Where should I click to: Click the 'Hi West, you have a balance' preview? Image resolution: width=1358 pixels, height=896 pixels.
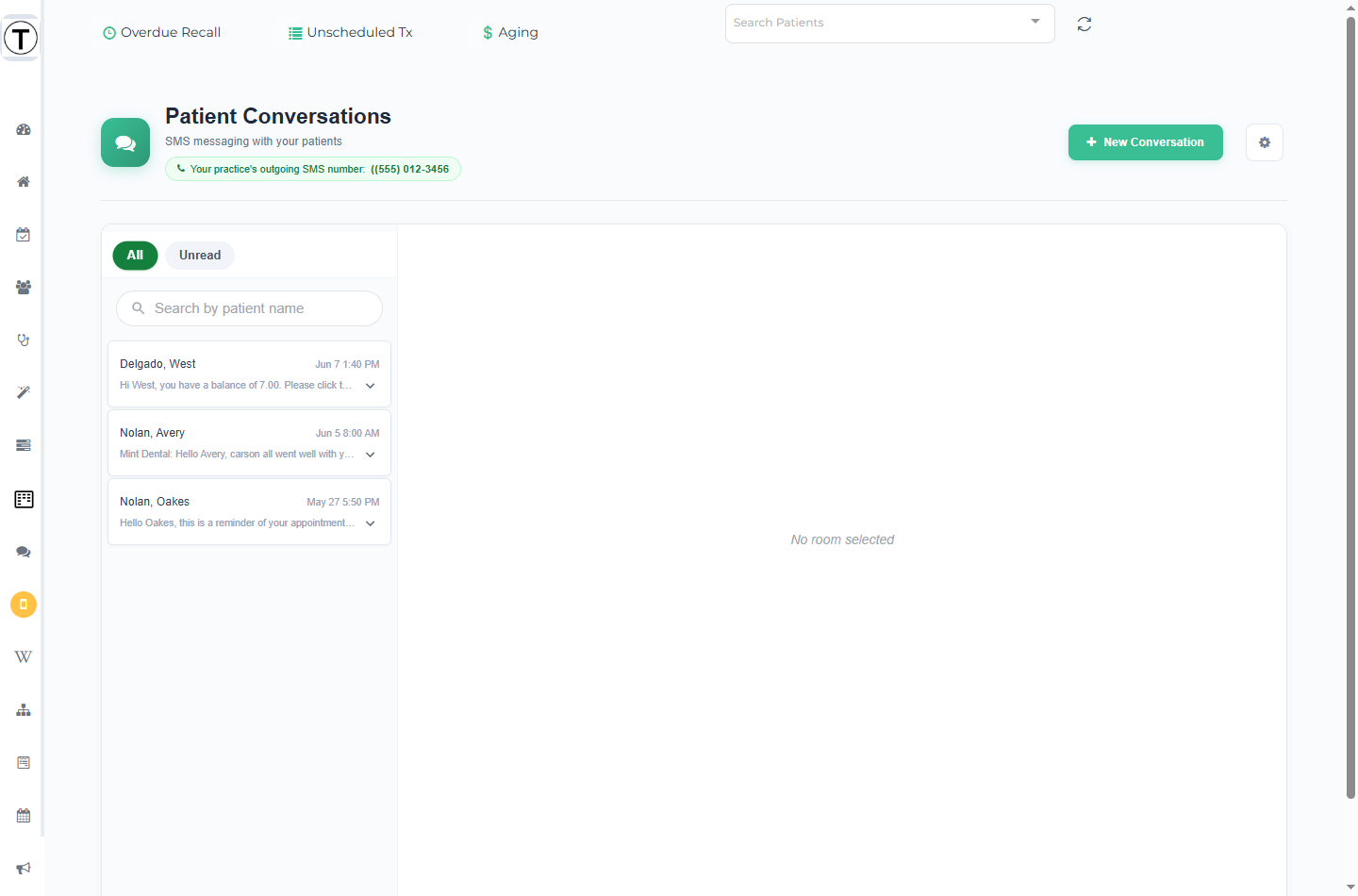pyautogui.click(x=236, y=386)
